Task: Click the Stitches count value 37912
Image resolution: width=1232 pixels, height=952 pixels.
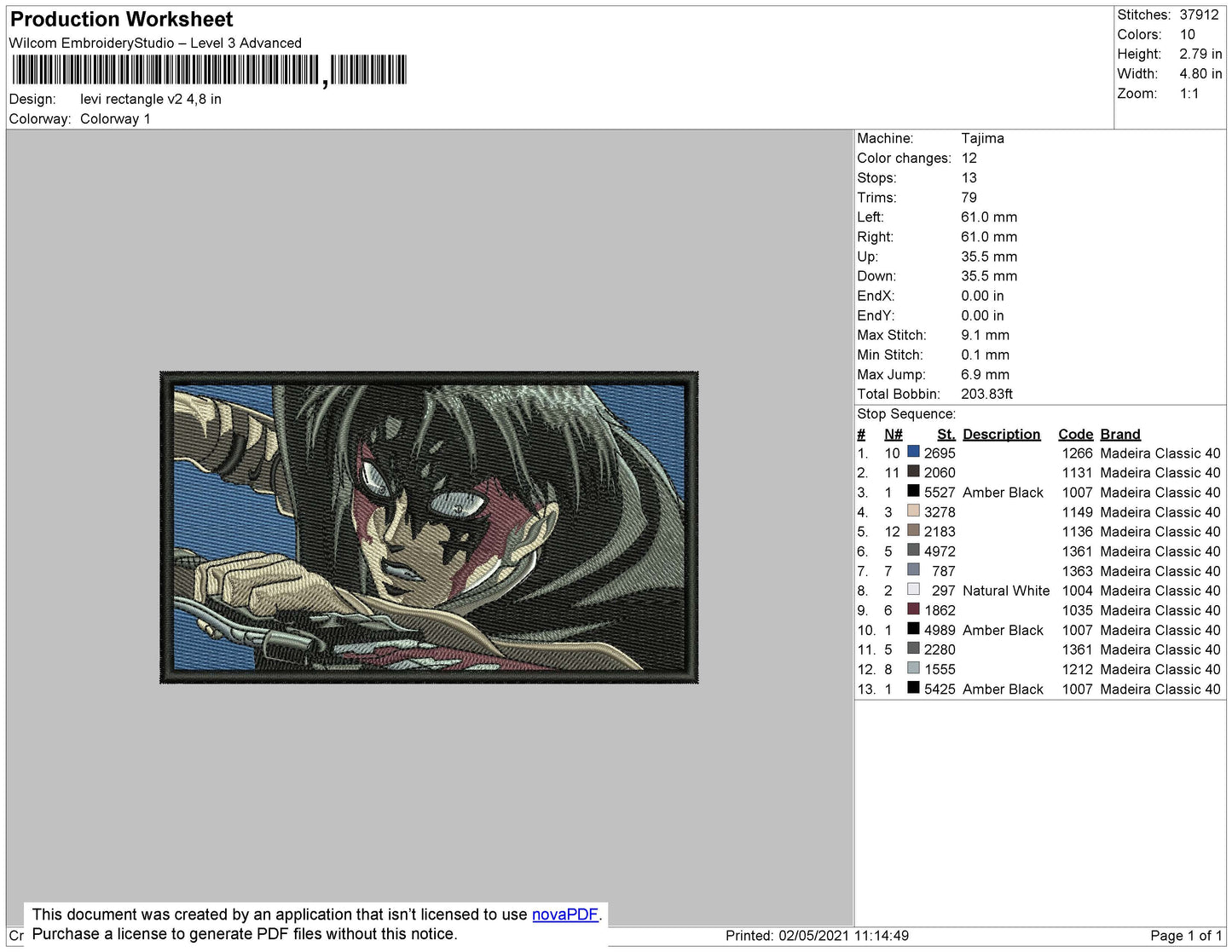Action: point(1200,14)
